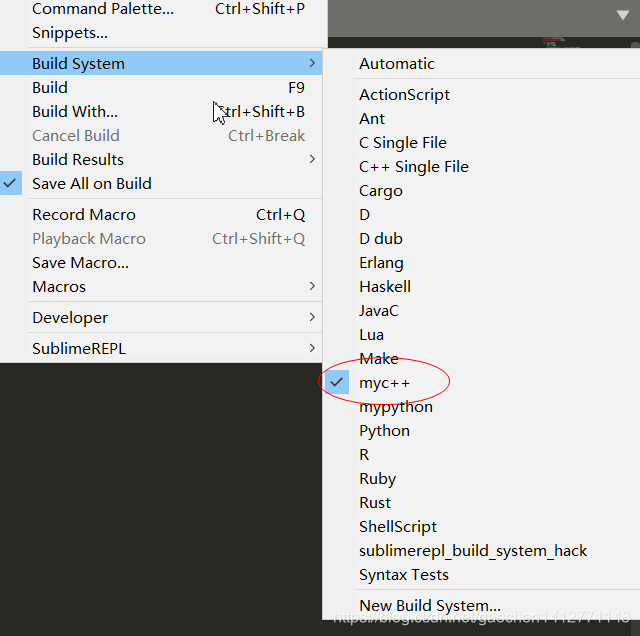The height and width of the screenshot is (636, 640).
Task: Select Lua build system
Action: [x=481, y=335]
